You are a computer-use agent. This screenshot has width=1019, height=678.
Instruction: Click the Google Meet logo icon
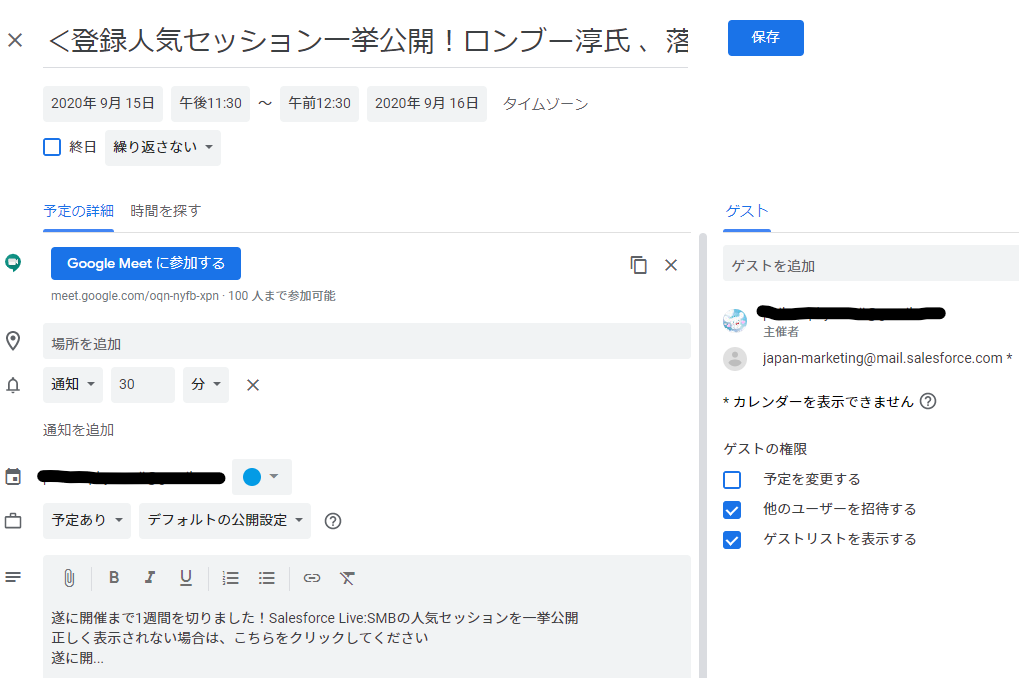(x=13, y=263)
